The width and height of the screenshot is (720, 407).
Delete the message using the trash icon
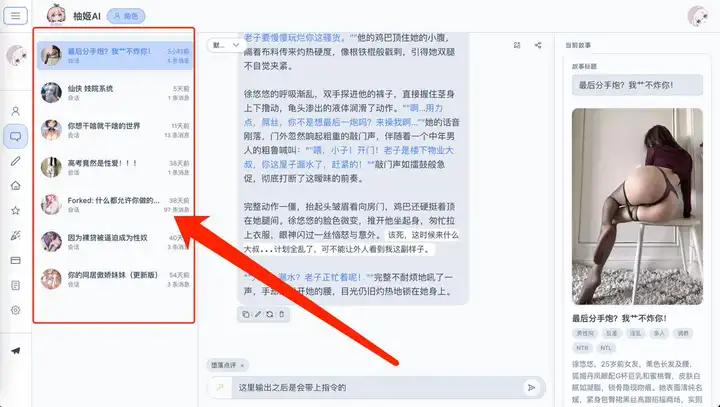pyautogui.click(x=281, y=314)
